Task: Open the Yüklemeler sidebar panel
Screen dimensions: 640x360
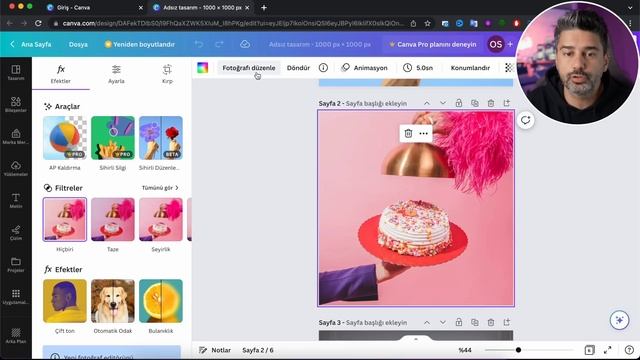Action: [16, 169]
